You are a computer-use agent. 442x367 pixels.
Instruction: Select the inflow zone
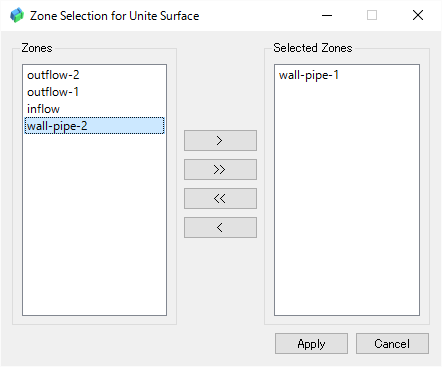click(95, 109)
